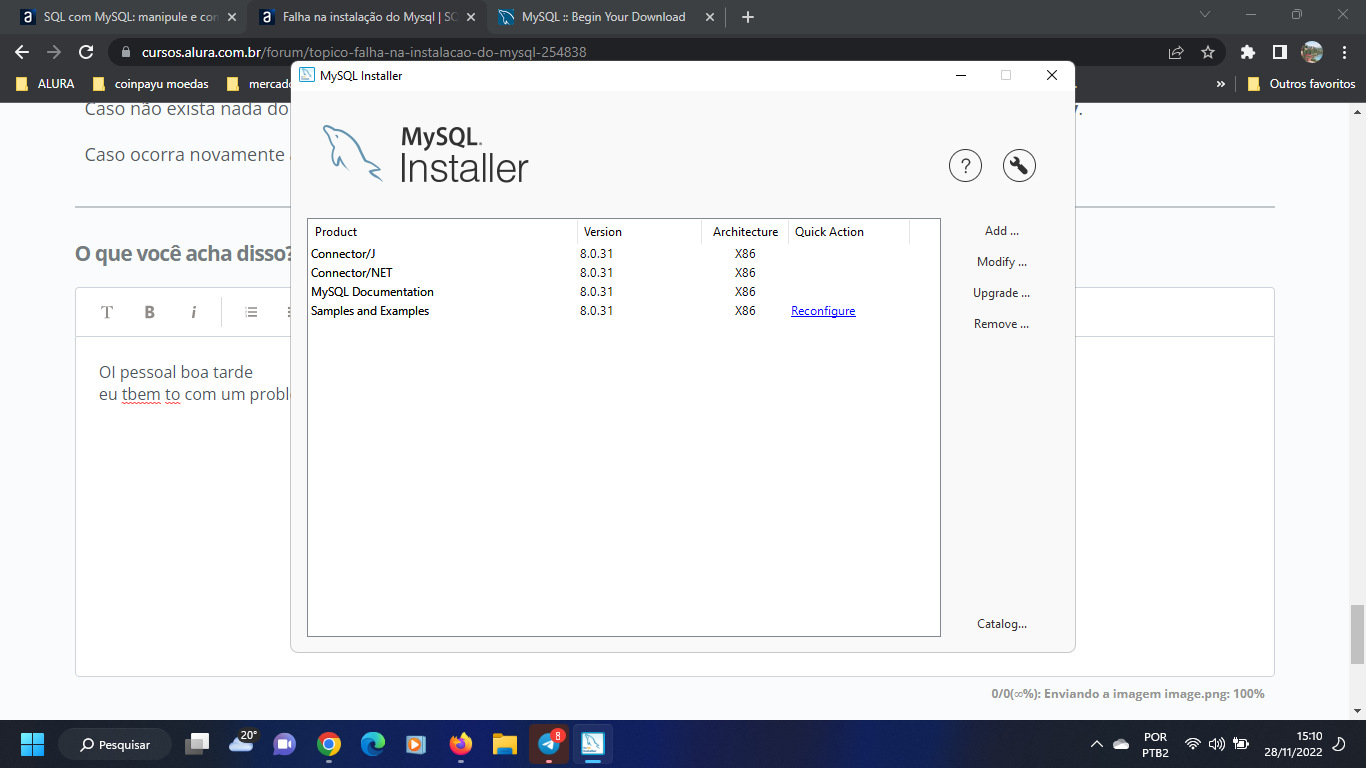This screenshot has height=768, width=1366.
Task: Switch to MySQL Begin Your Download tab
Action: click(x=604, y=17)
